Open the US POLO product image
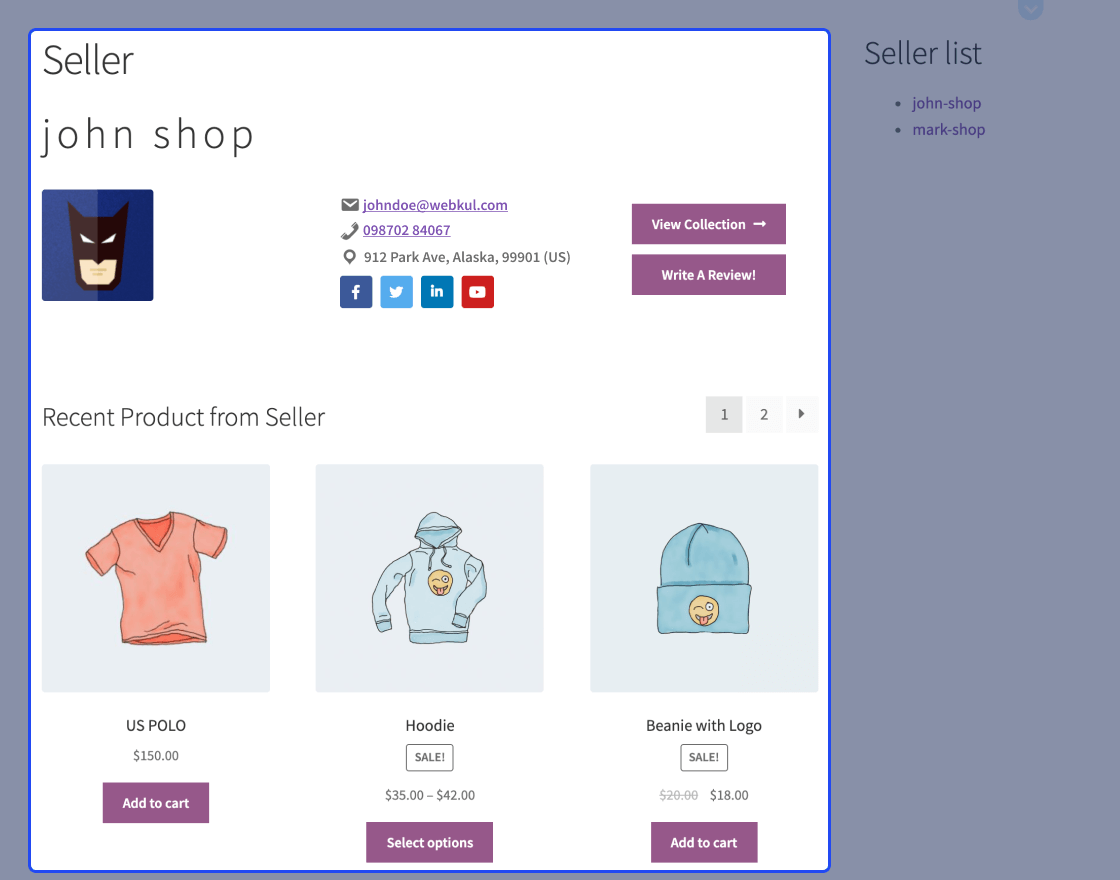This screenshot has width=1120, height=880. click(x=156, y=578)
